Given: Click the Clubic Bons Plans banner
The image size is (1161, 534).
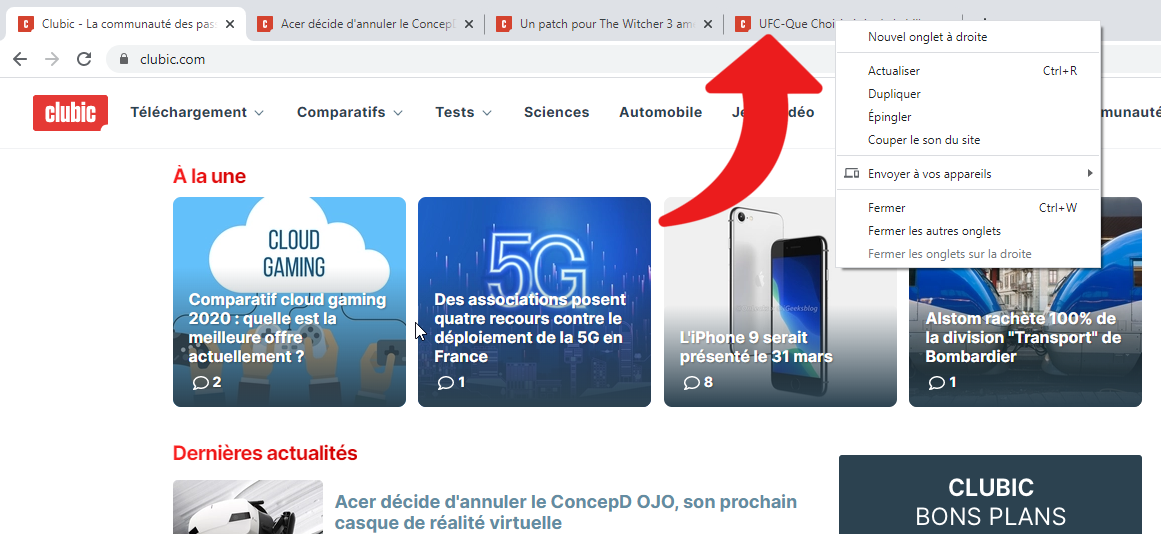Looking at the screenshot, I should tap(991, 495).
